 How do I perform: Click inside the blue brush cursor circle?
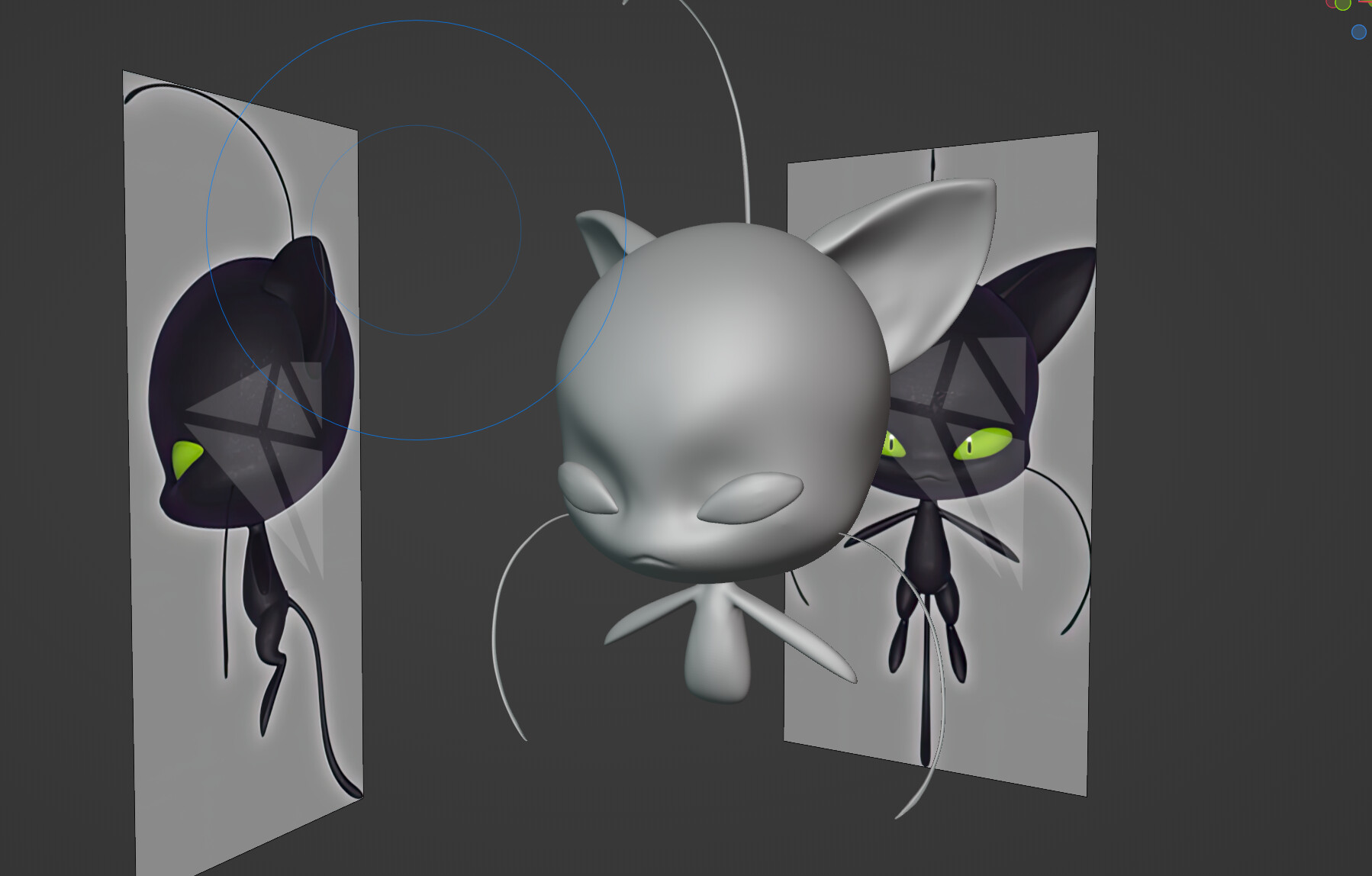coord(416,229)
